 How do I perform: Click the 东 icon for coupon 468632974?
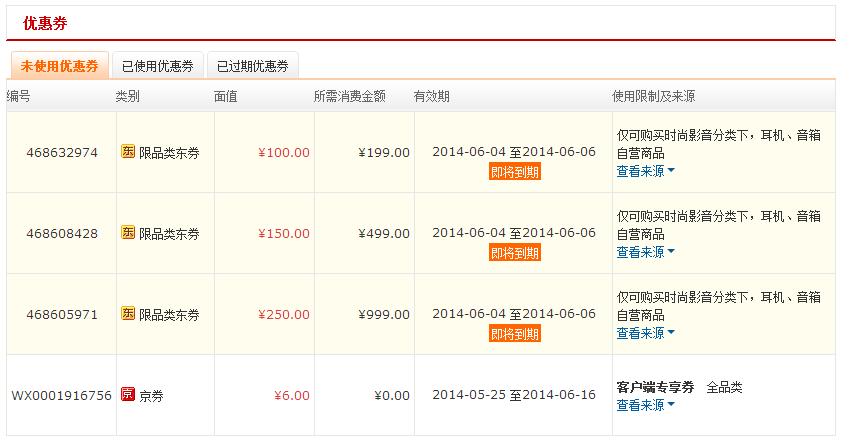pyautogui.click(x=128, y=152)
